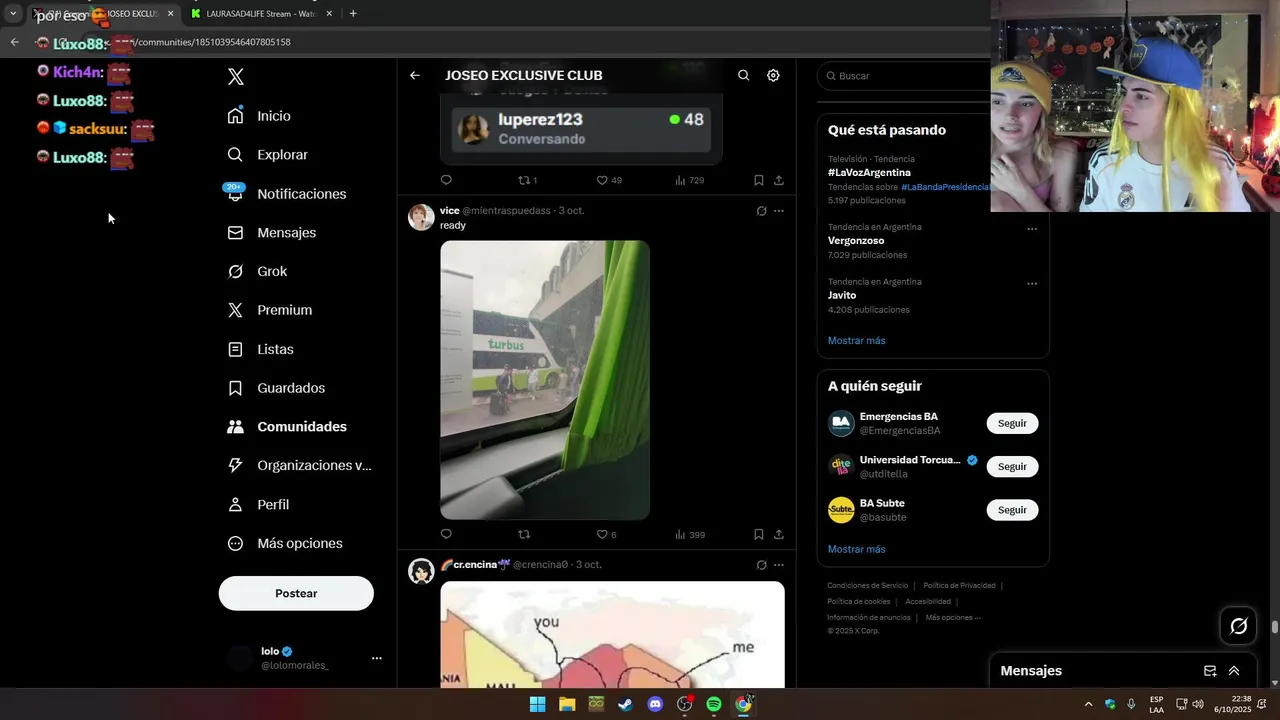
Task: Repost vice's ready post
Action: 524,534
